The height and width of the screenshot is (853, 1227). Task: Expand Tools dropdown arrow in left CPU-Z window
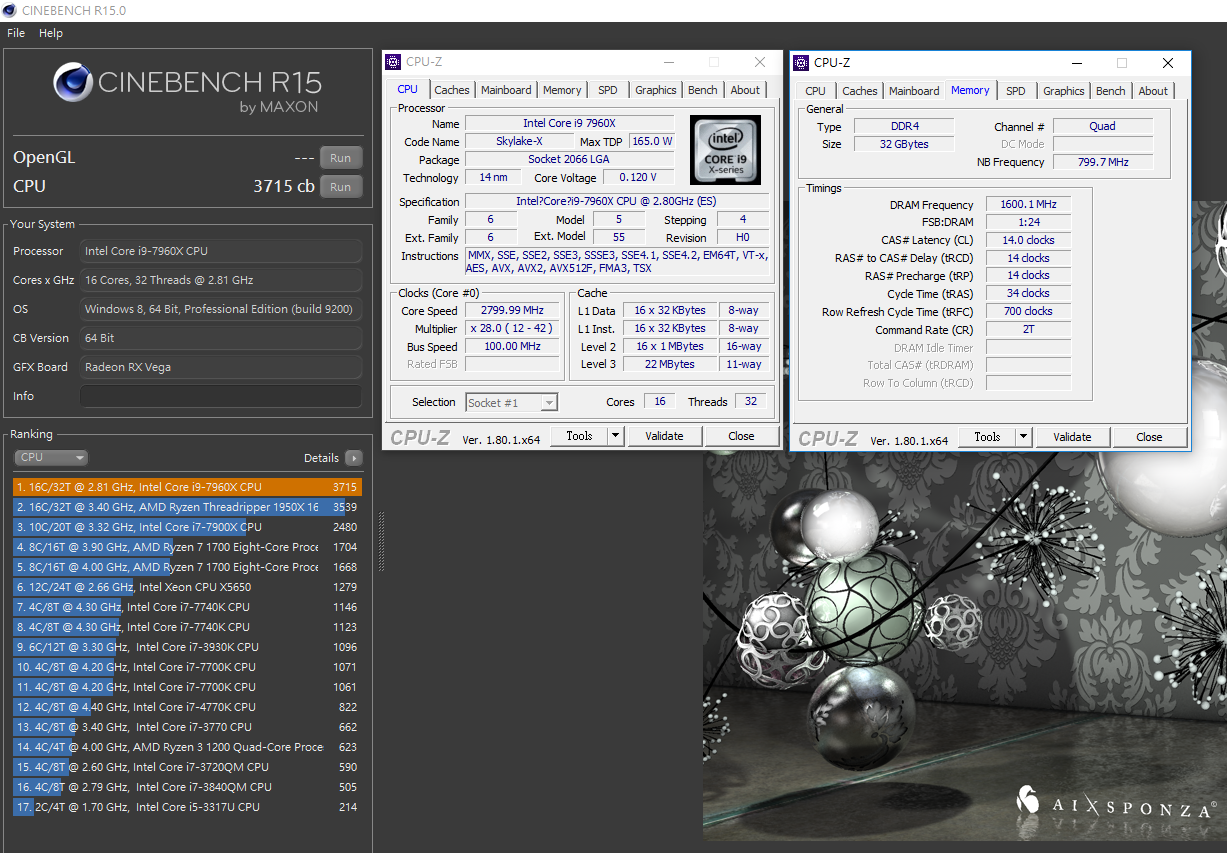pos(616,436)
